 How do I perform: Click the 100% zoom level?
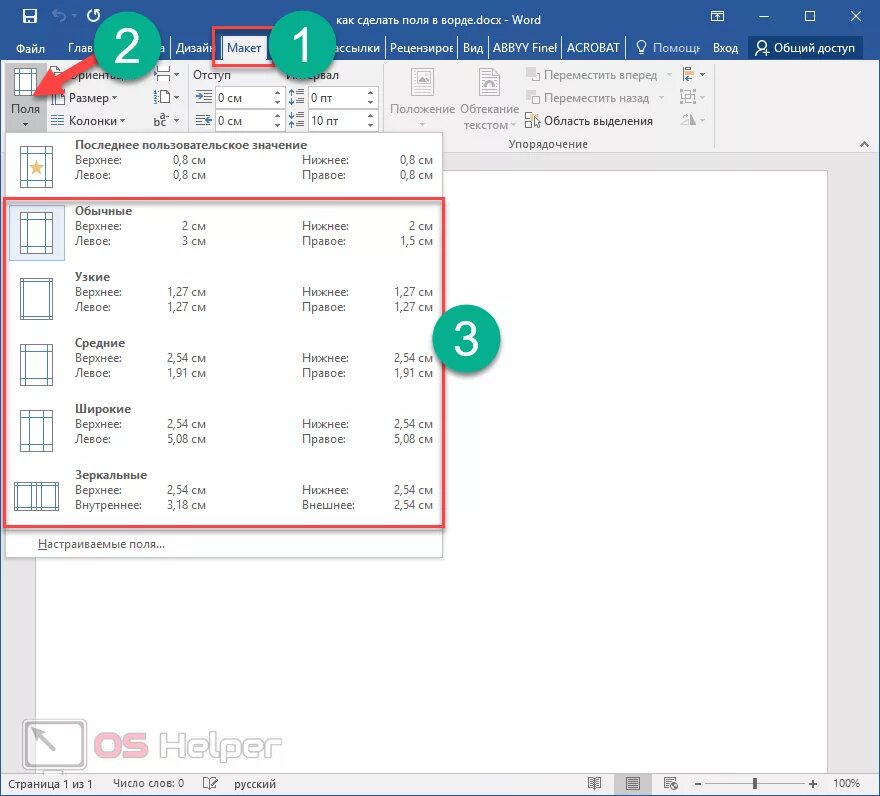[846, 783]
